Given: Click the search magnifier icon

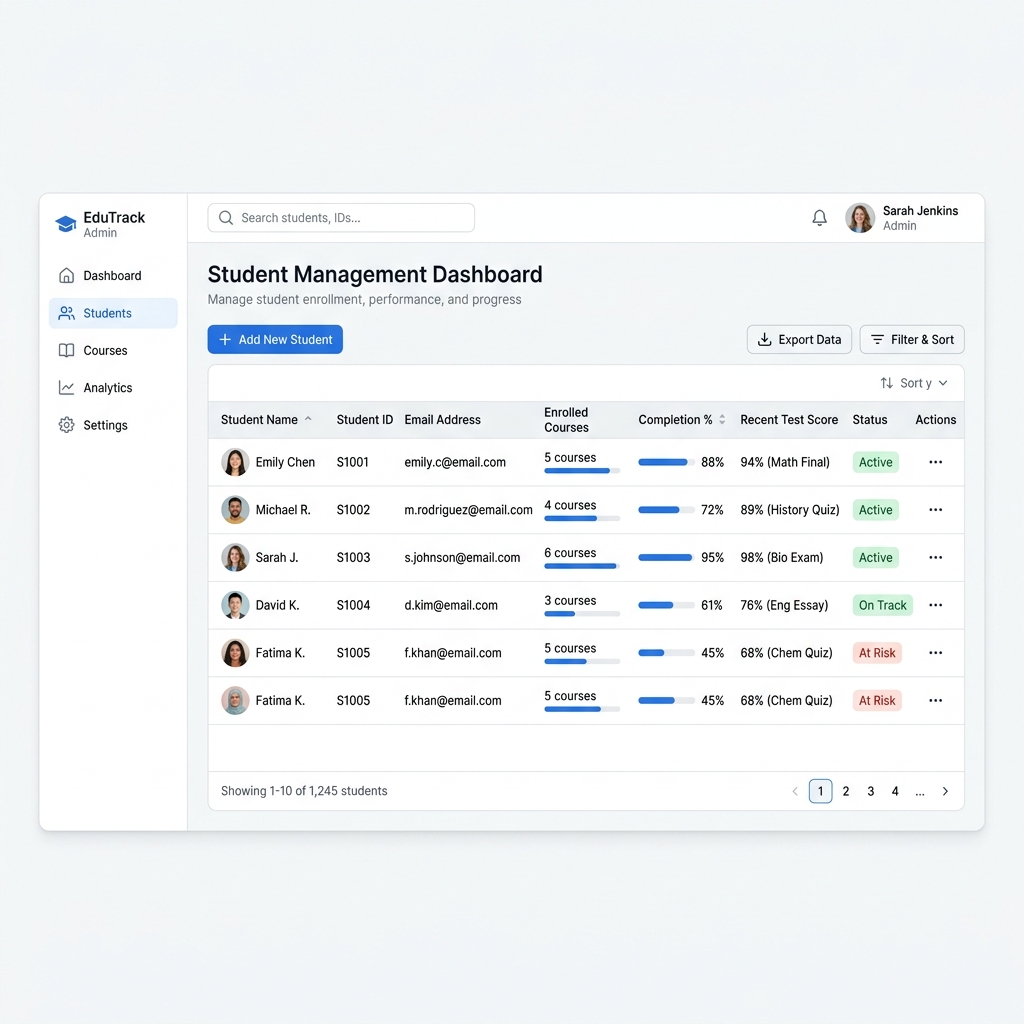Looking at the screenshot, I should coord(226,218).
